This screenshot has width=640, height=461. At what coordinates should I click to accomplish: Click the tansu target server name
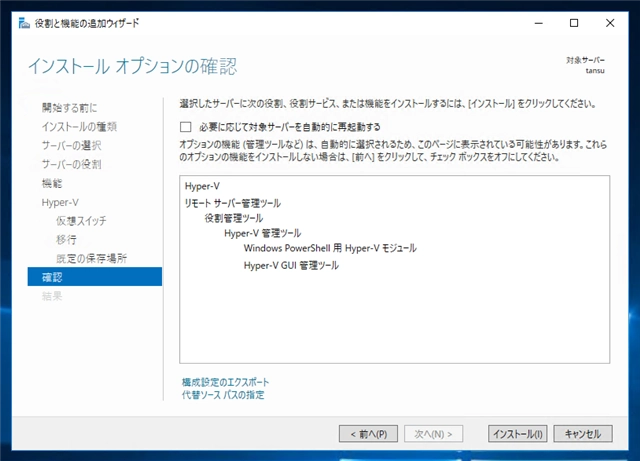[x=595, y=71]
